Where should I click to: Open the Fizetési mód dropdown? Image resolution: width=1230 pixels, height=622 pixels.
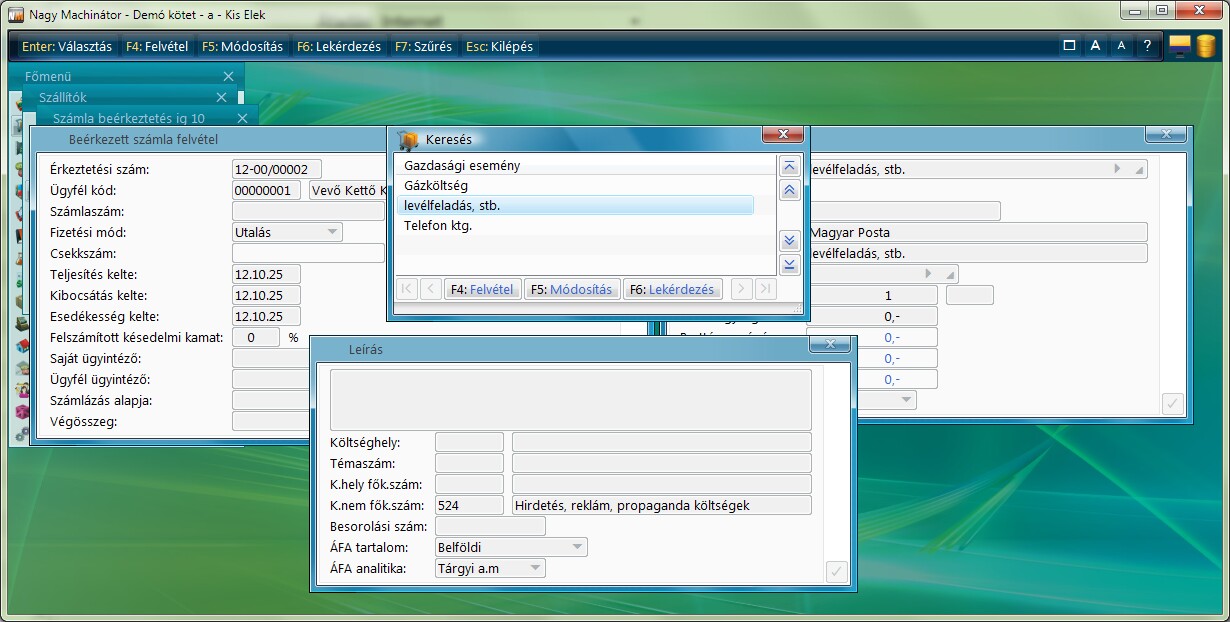point(332,232)
